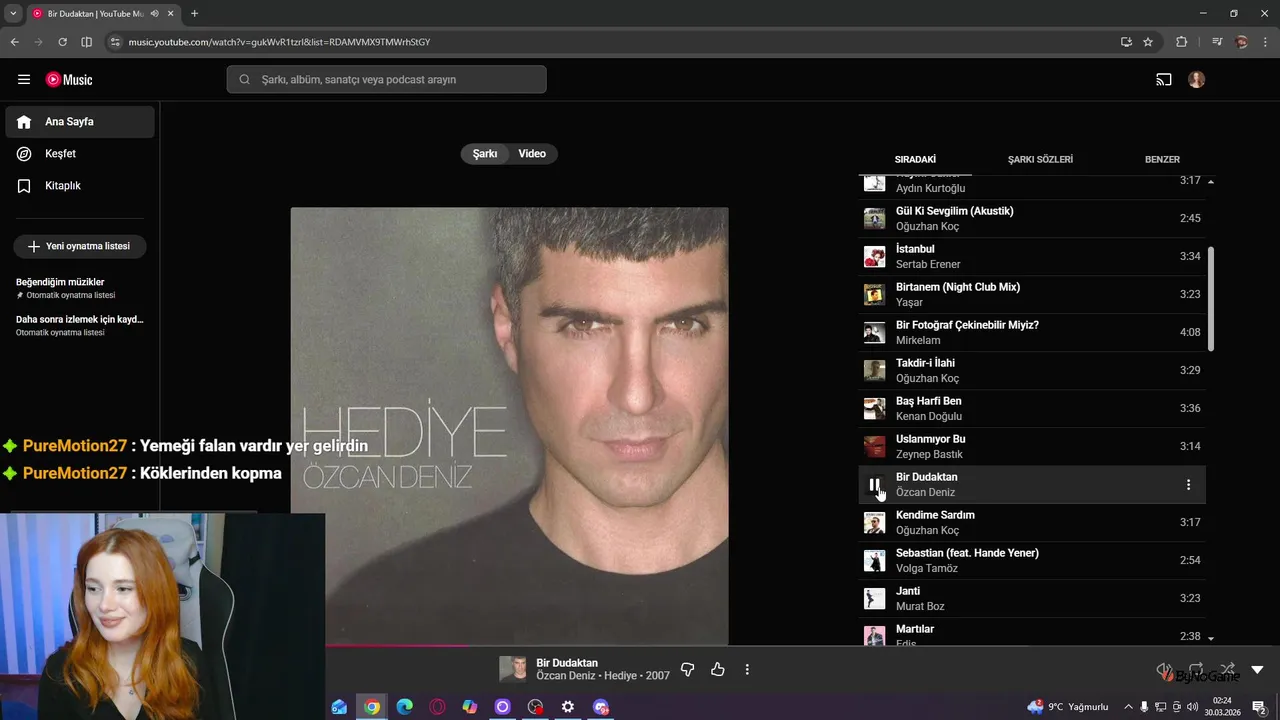
Task: Collapse the player page with down arrow
Action: [x=1257, y=670]
